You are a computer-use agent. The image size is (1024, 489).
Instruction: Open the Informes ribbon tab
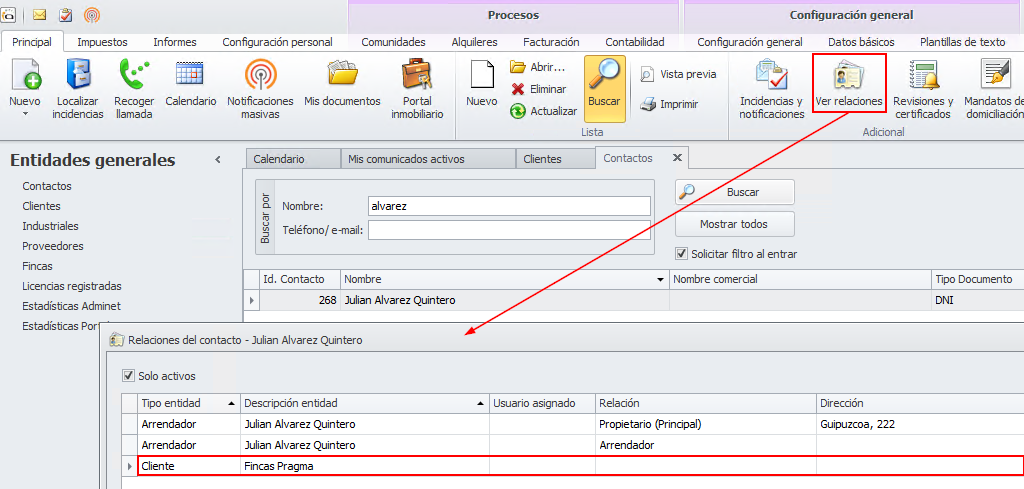click(175, 42)
